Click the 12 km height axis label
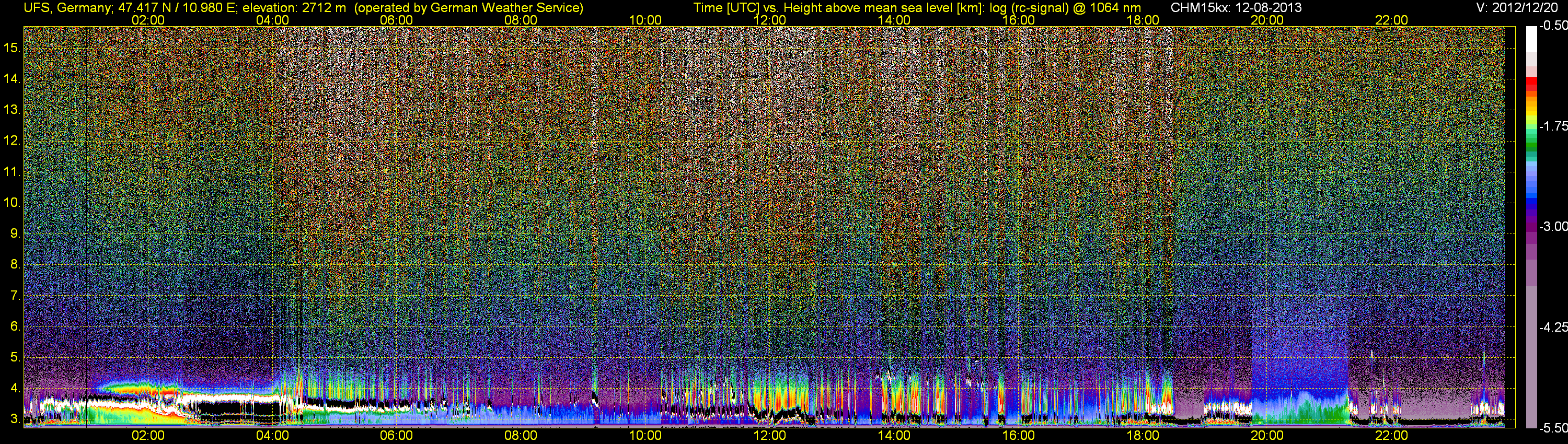This screenshot has width=1568, height=444. pos(12,141)
